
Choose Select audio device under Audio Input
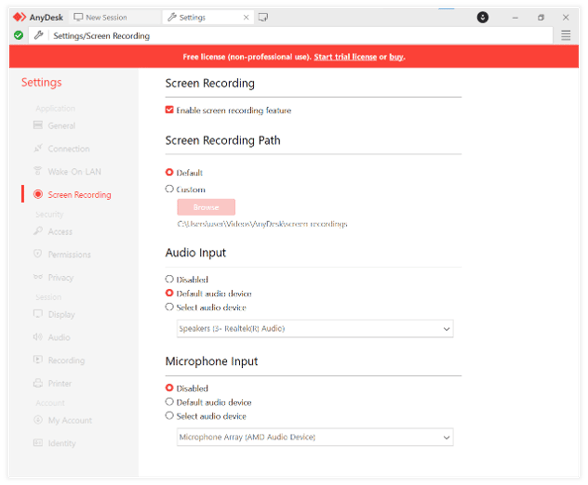170,307
